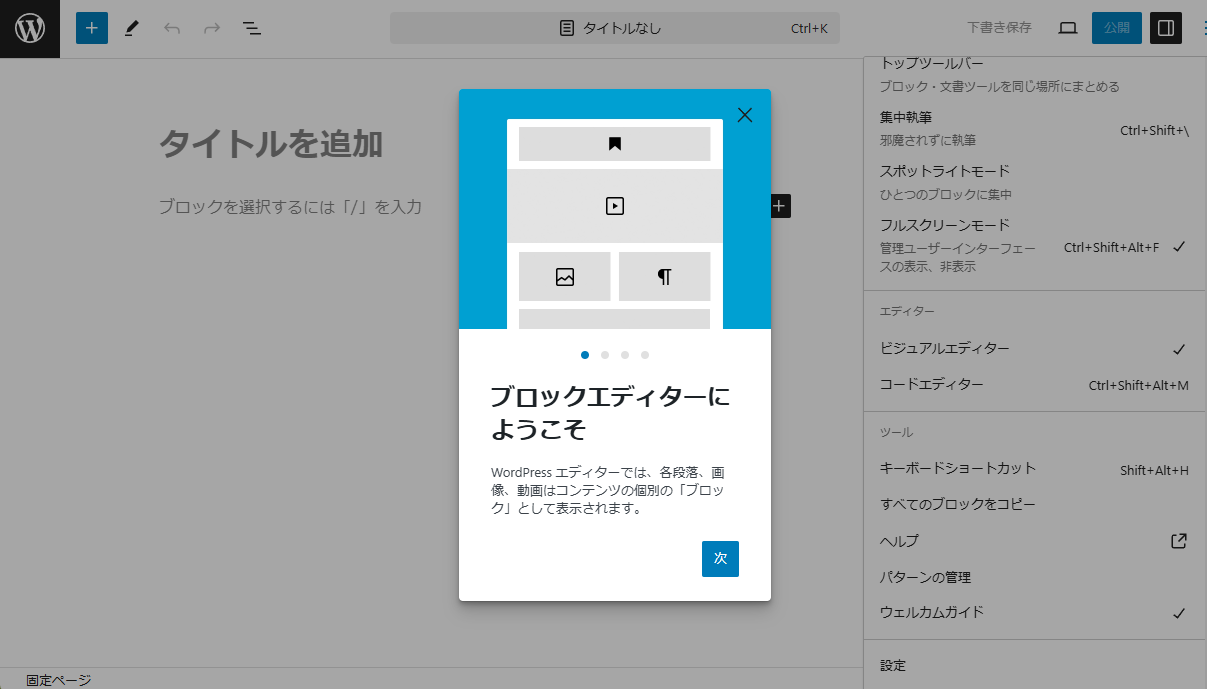This screenshot has width=1207, height=689.
Task: Go to second welcome guide page dot
Action: [x=605, y=355]
